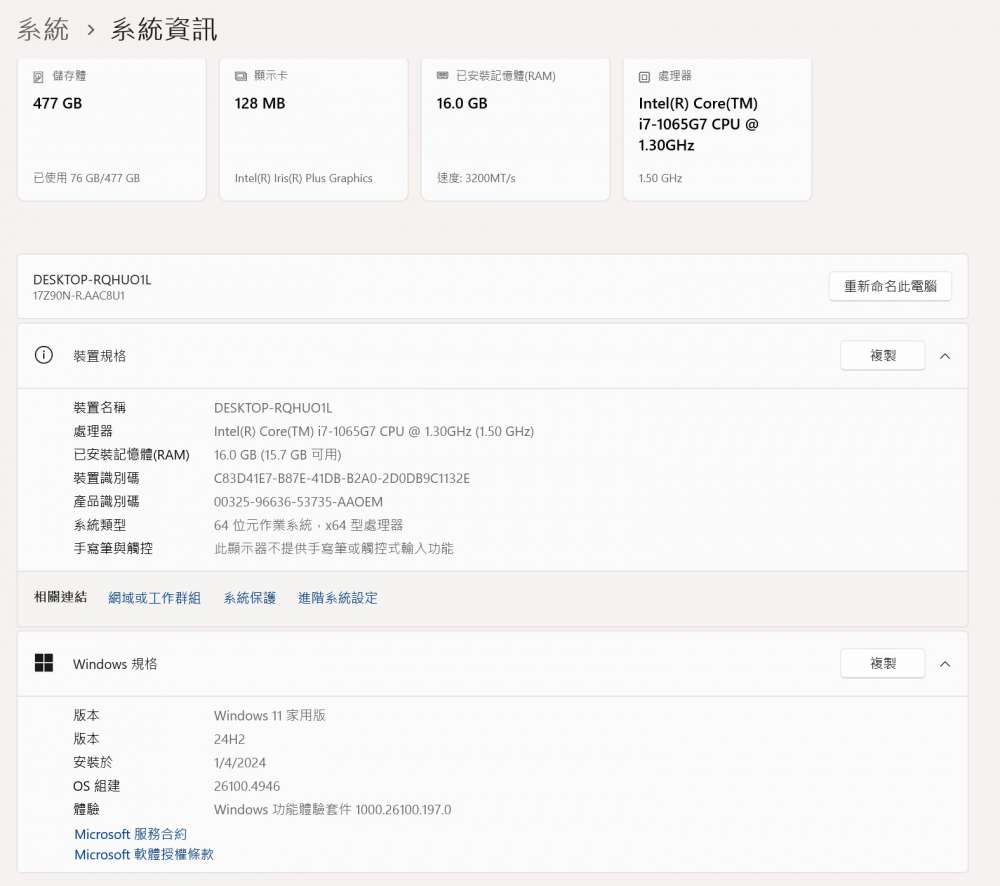Screen dimensions: 1000x886
Task: Click the breadcrumb arrow after 系統
Action: pos(90,30)
